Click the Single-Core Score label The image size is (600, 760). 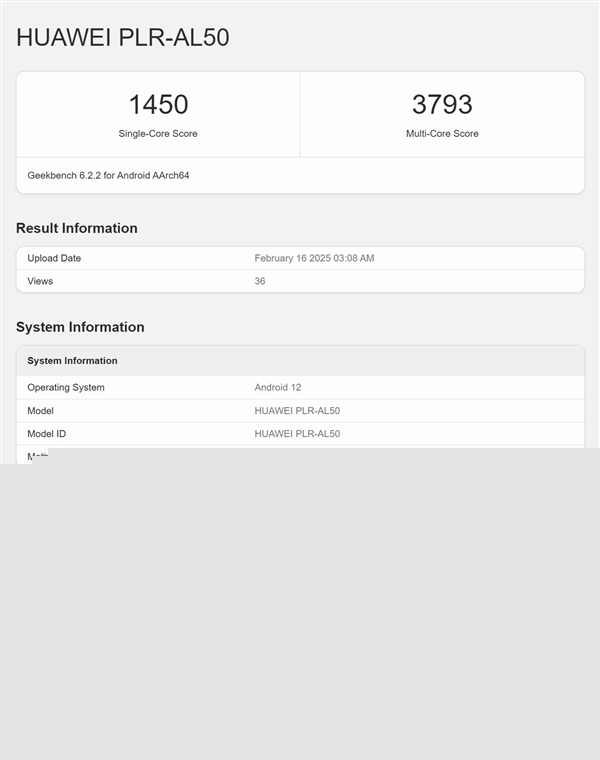pos(158,133)
